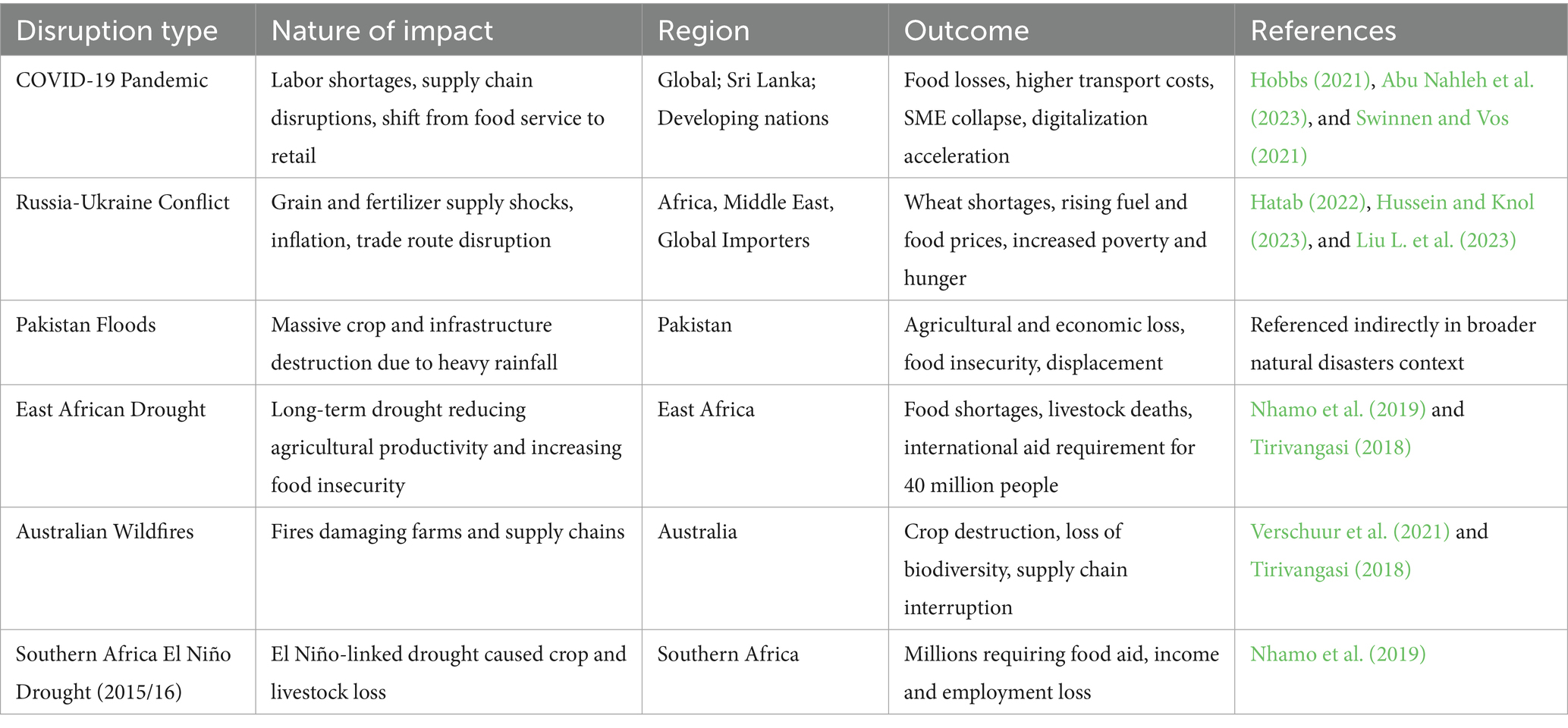Image resolution: width=1568 pixels, height=728 pixels.
Task: Open the Hobbs (2021) reference link
Action: tap(1310, 80)
